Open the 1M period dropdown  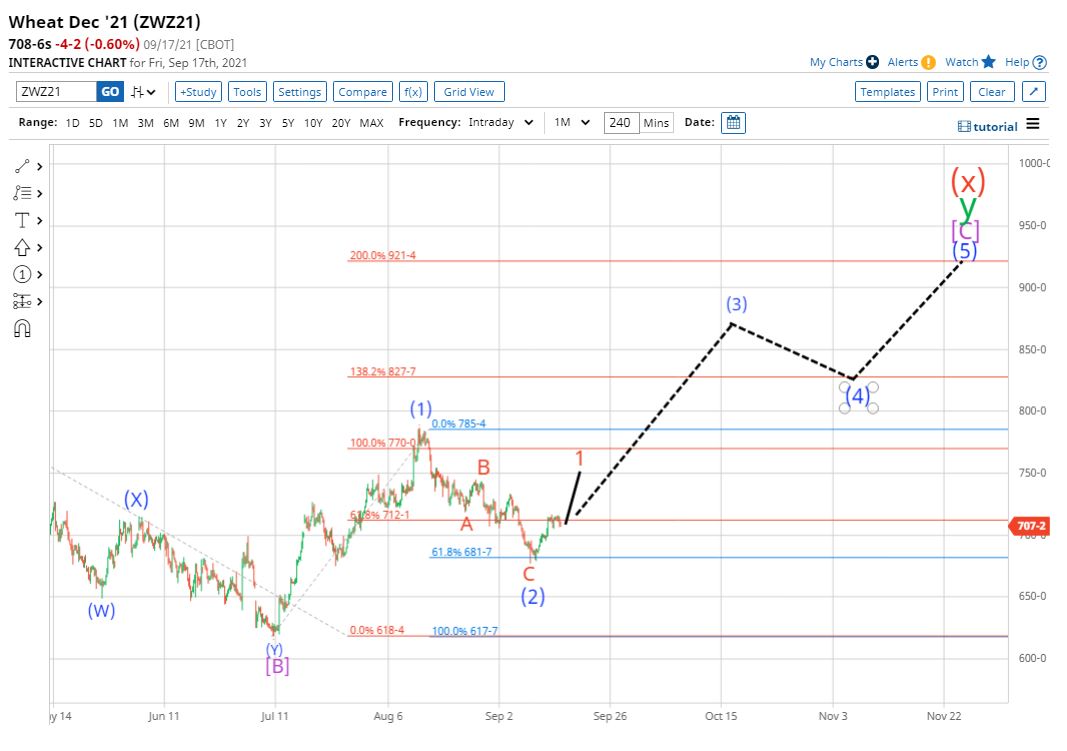(x=571, y=122)
